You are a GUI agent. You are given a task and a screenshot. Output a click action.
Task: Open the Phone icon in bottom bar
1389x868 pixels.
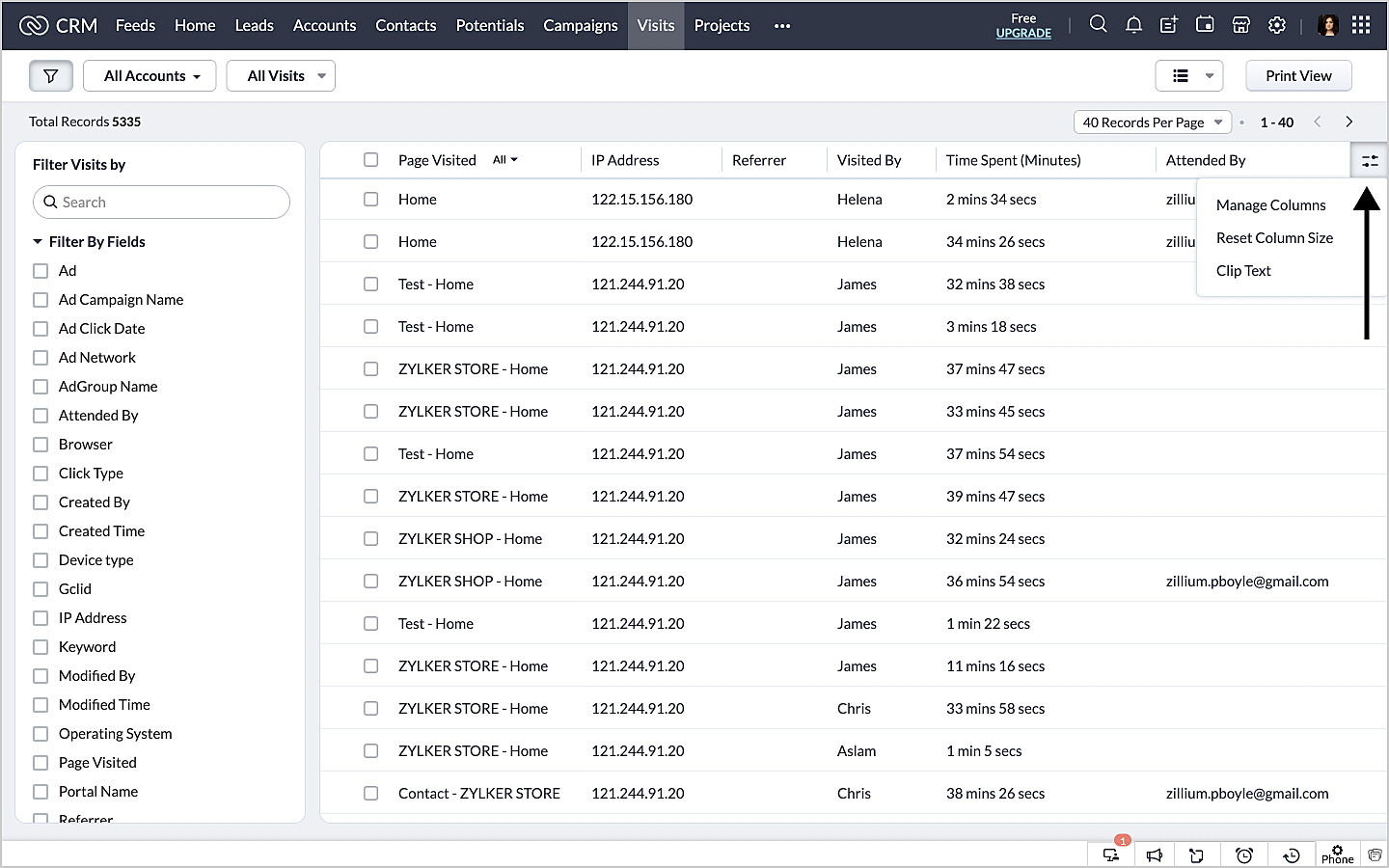(x=1337, y=854)
